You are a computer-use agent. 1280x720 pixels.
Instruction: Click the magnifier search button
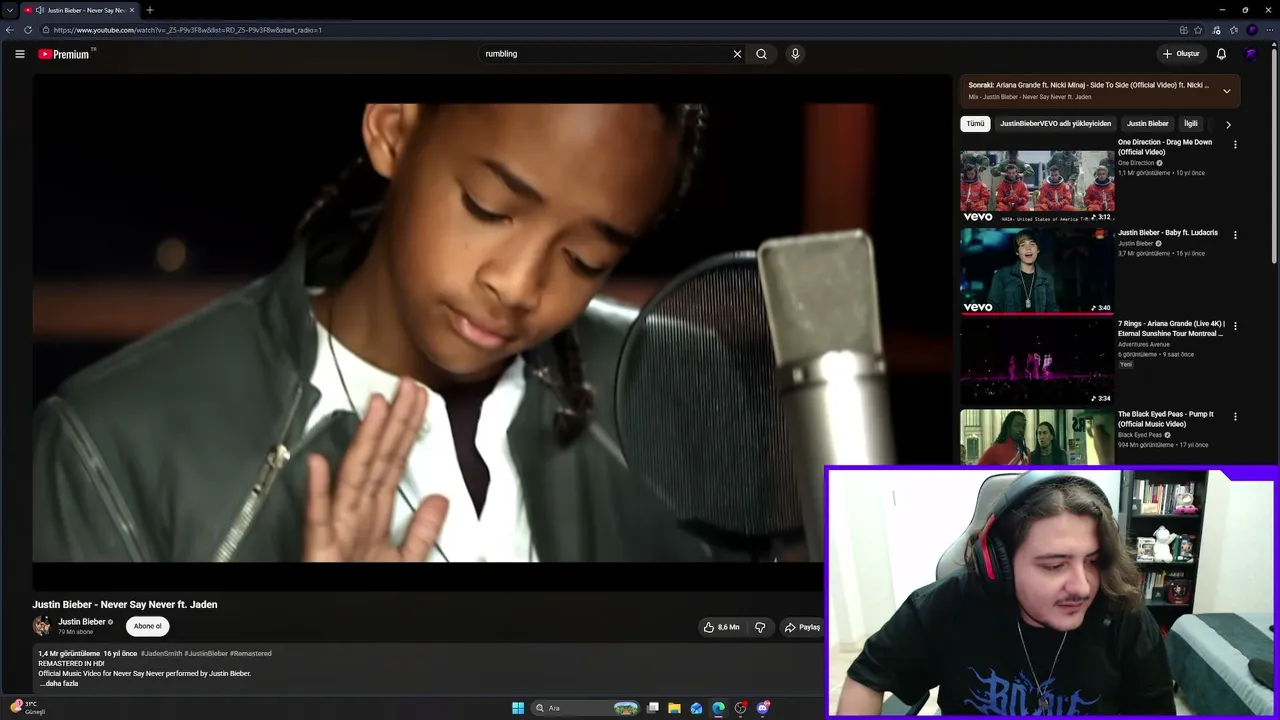[x=762, y=54]
